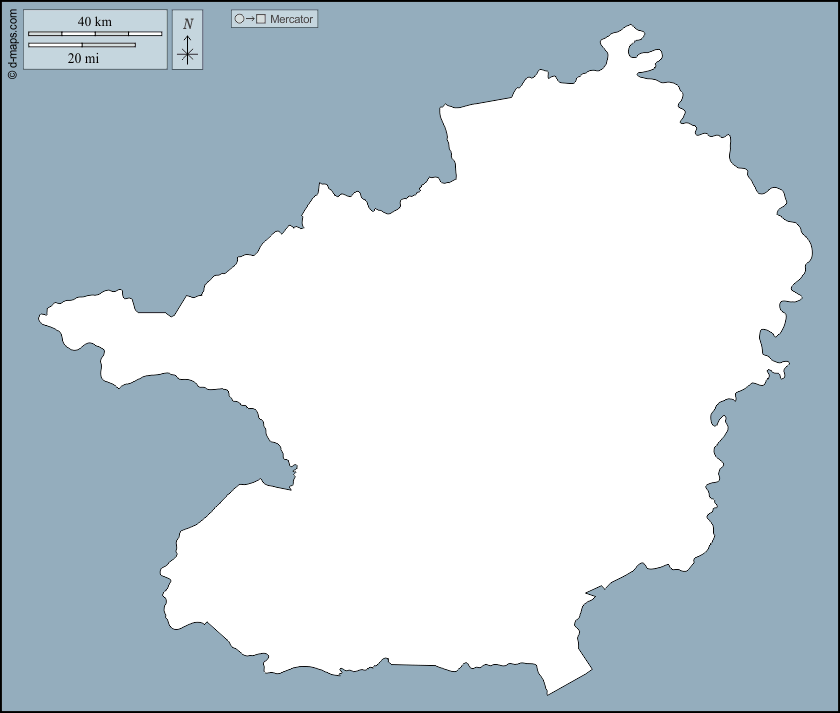Viewport: 840px width, 713px height.
Task: Click the d-maps.com copyright text
Action: [x=13, y=45]
